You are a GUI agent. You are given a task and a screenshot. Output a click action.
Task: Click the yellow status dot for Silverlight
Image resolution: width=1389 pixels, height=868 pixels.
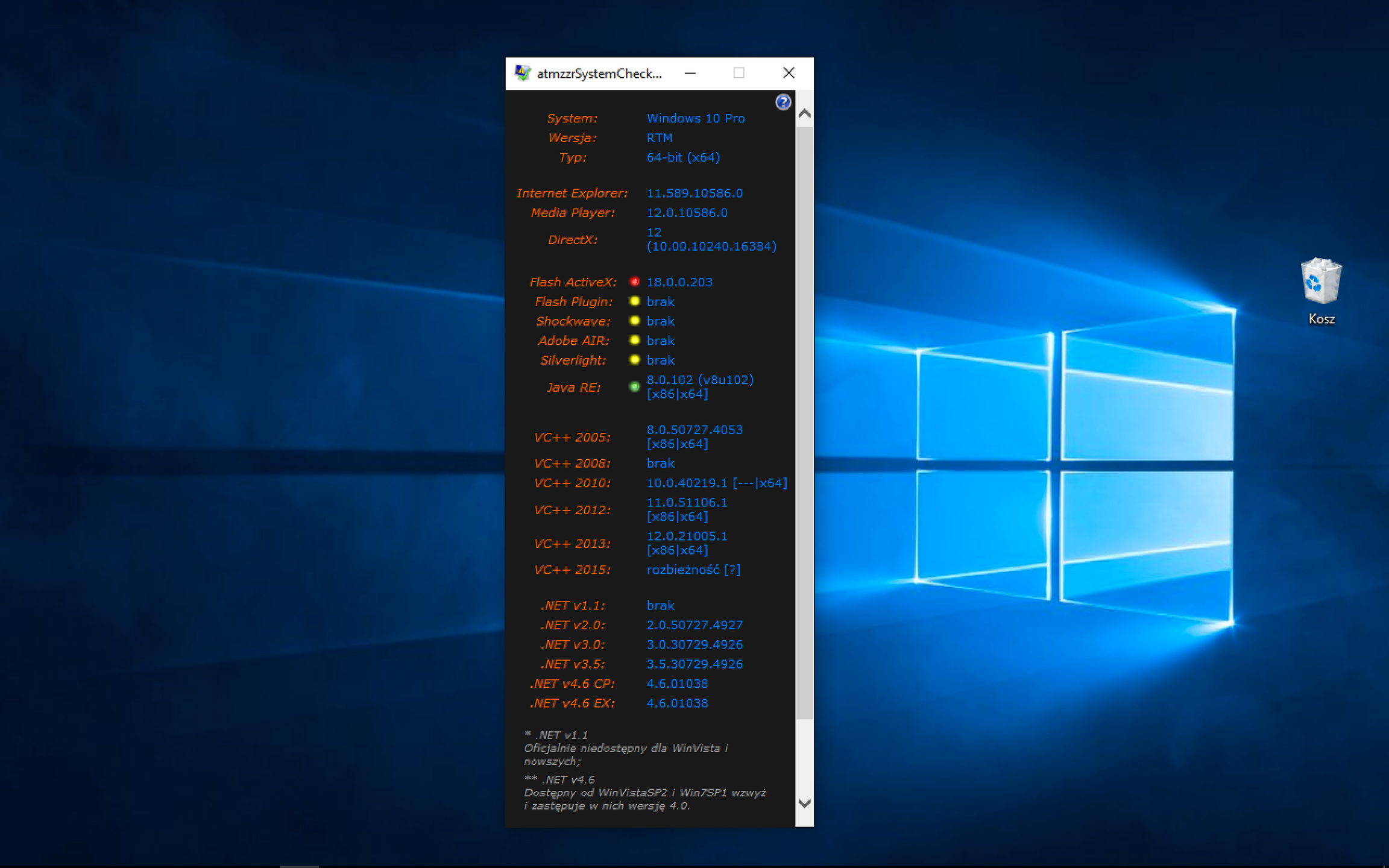coord(634,360)
